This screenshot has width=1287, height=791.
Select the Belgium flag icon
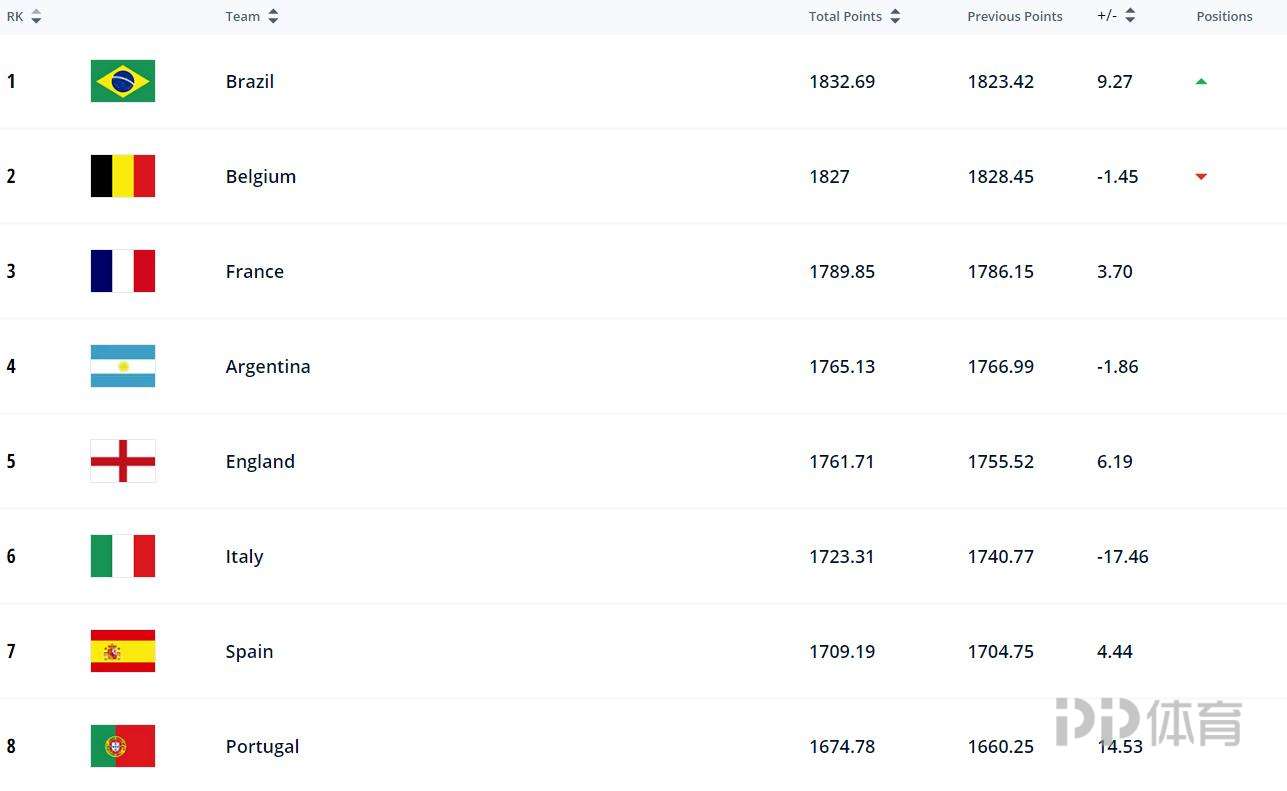tap(122, 176)
